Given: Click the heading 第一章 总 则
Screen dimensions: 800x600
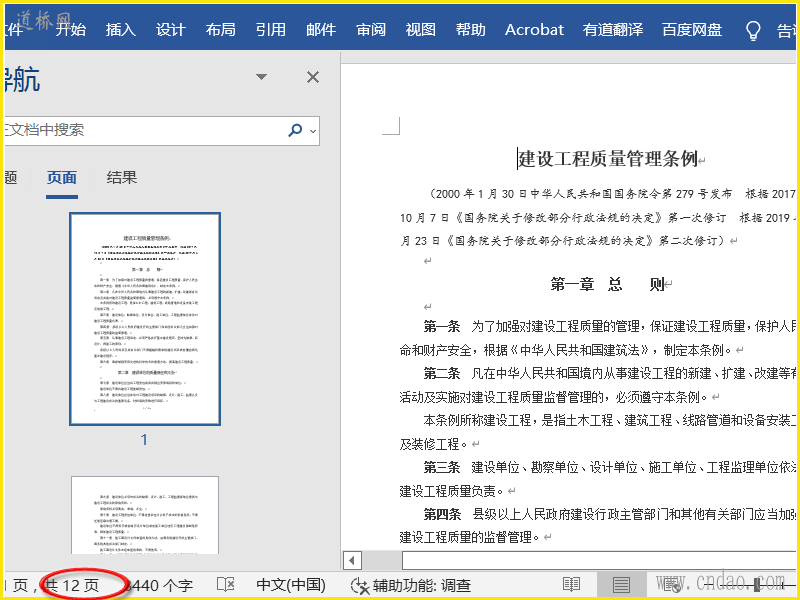Looking at the screenshot, I should [x=607, y=284].
